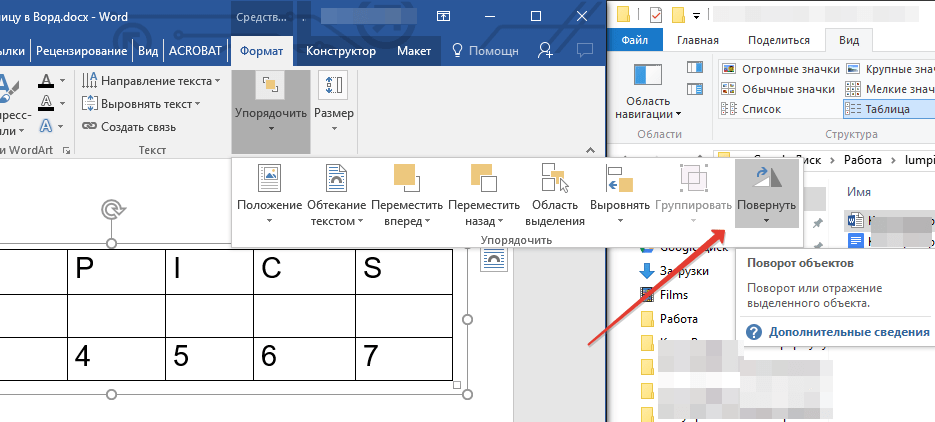
Task: Expand the Направление текста dropdown
Action: point(152,81)
